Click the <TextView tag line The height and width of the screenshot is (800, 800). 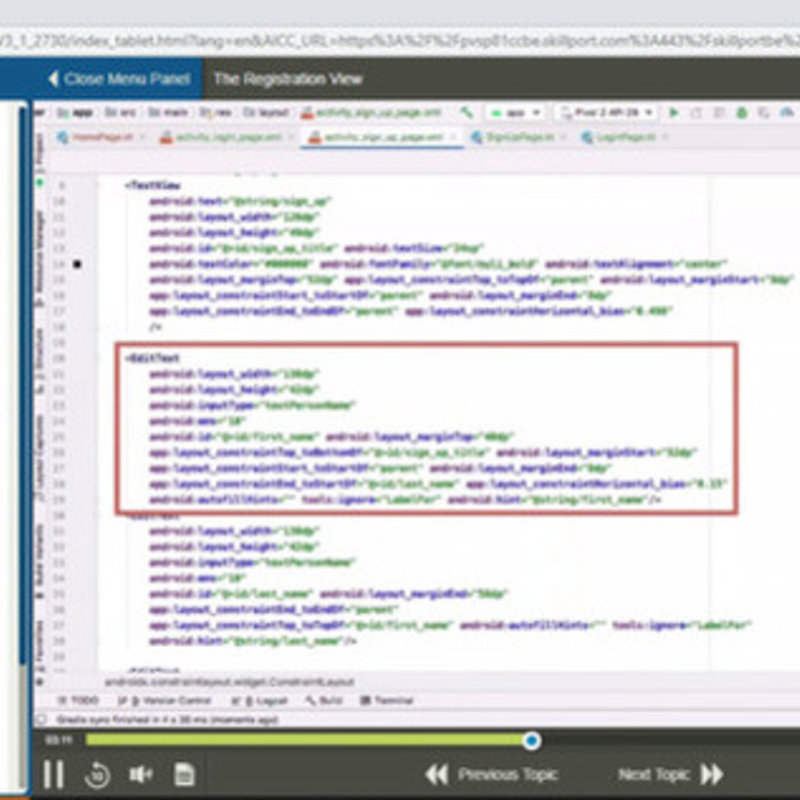[153, 185]
